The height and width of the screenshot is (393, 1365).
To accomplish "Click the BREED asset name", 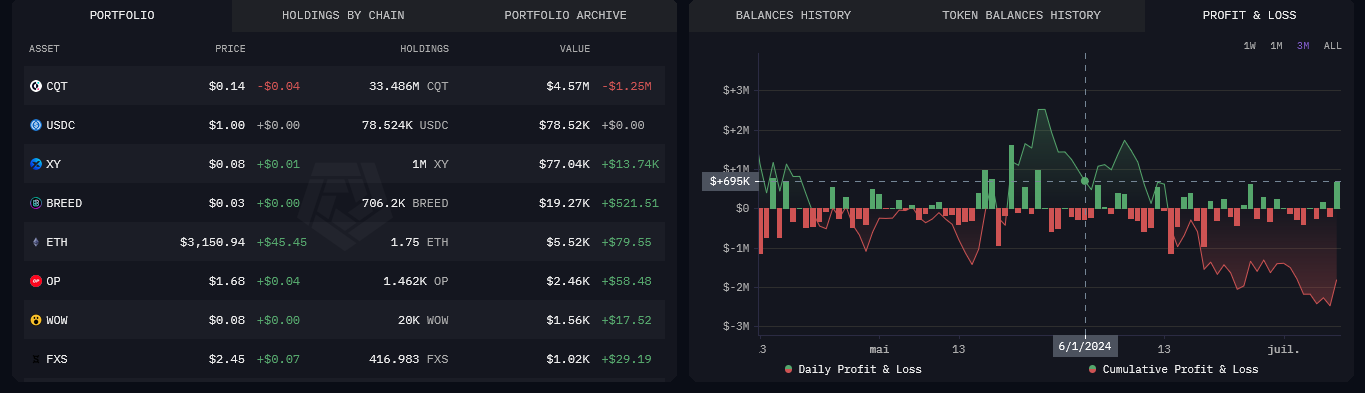I will (64, 203).
